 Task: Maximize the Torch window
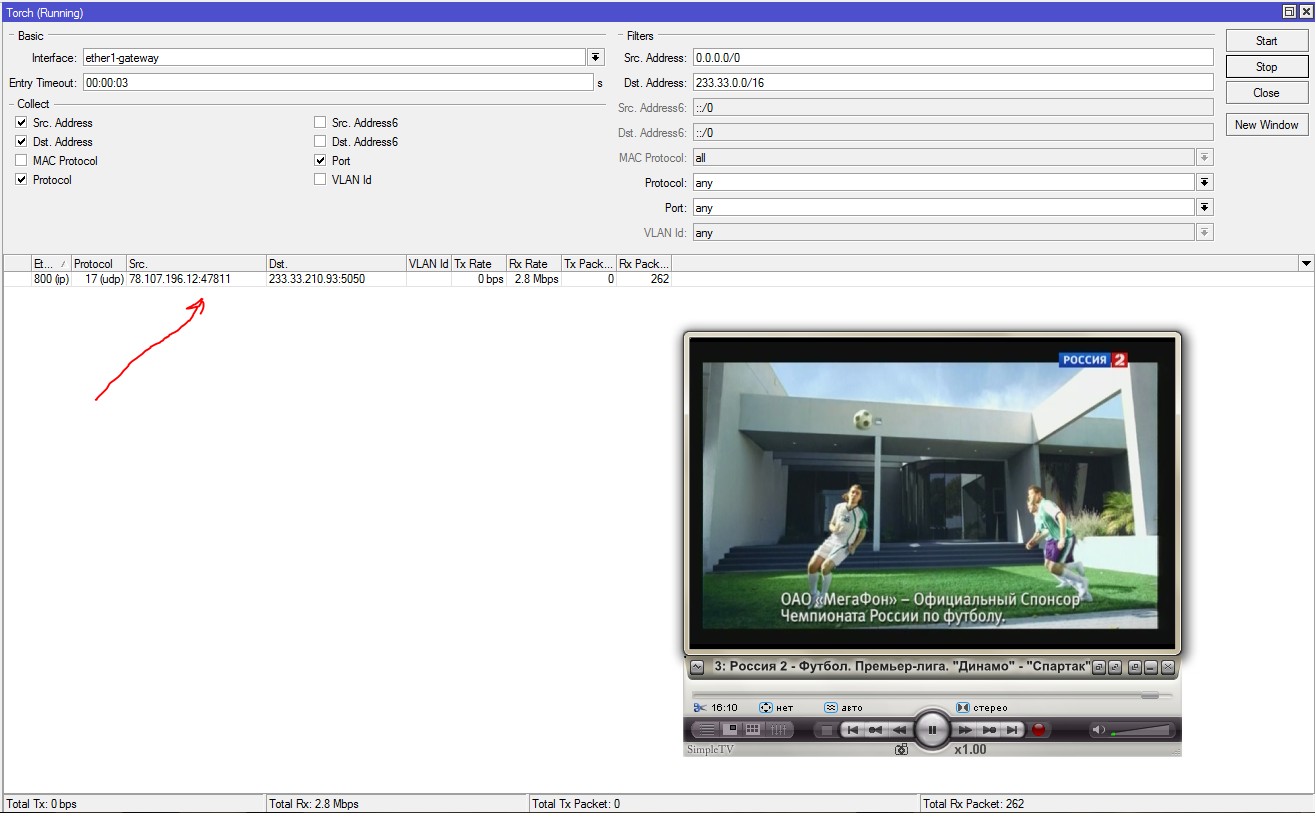pos(1289,12)
